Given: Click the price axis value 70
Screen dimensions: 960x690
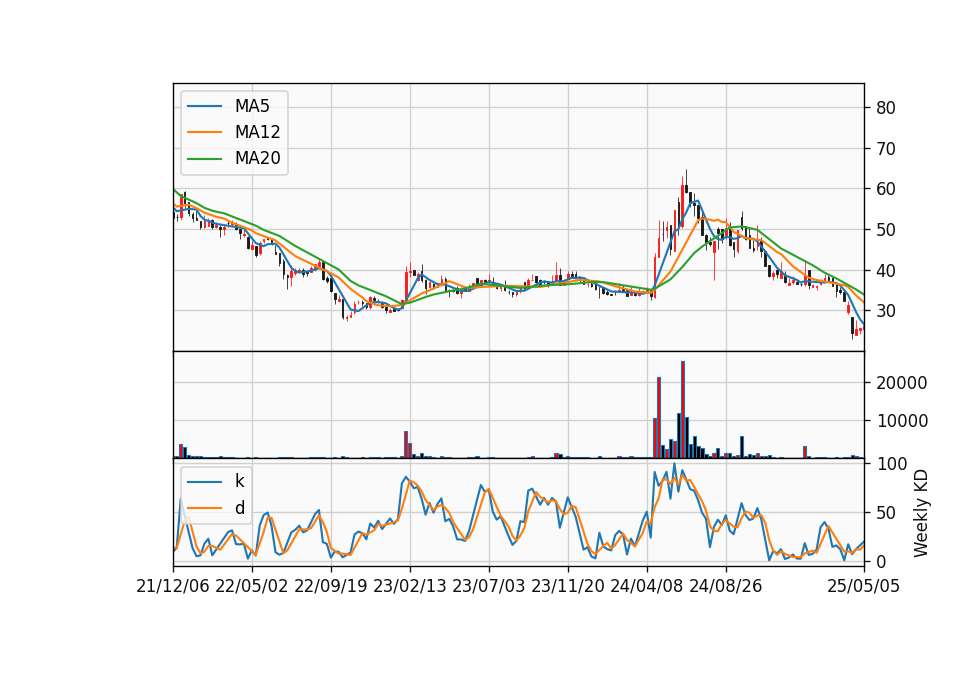Looking at the screenshot, I should point(886,148).
